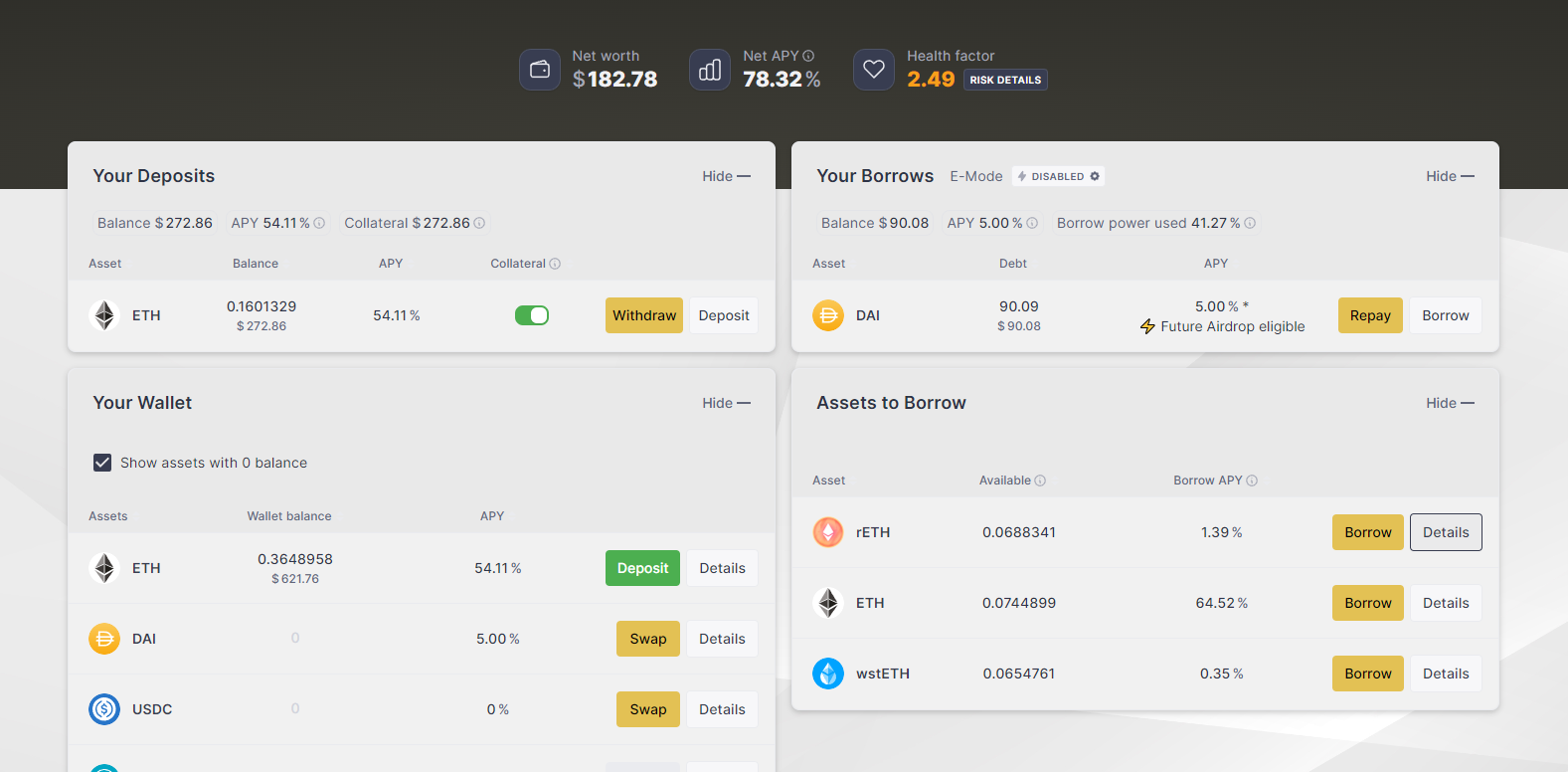Open Details for ETH in Assets to Borrow
Image resolution: width=1568 pixels, height=772 pixels.
[1446, 603]
